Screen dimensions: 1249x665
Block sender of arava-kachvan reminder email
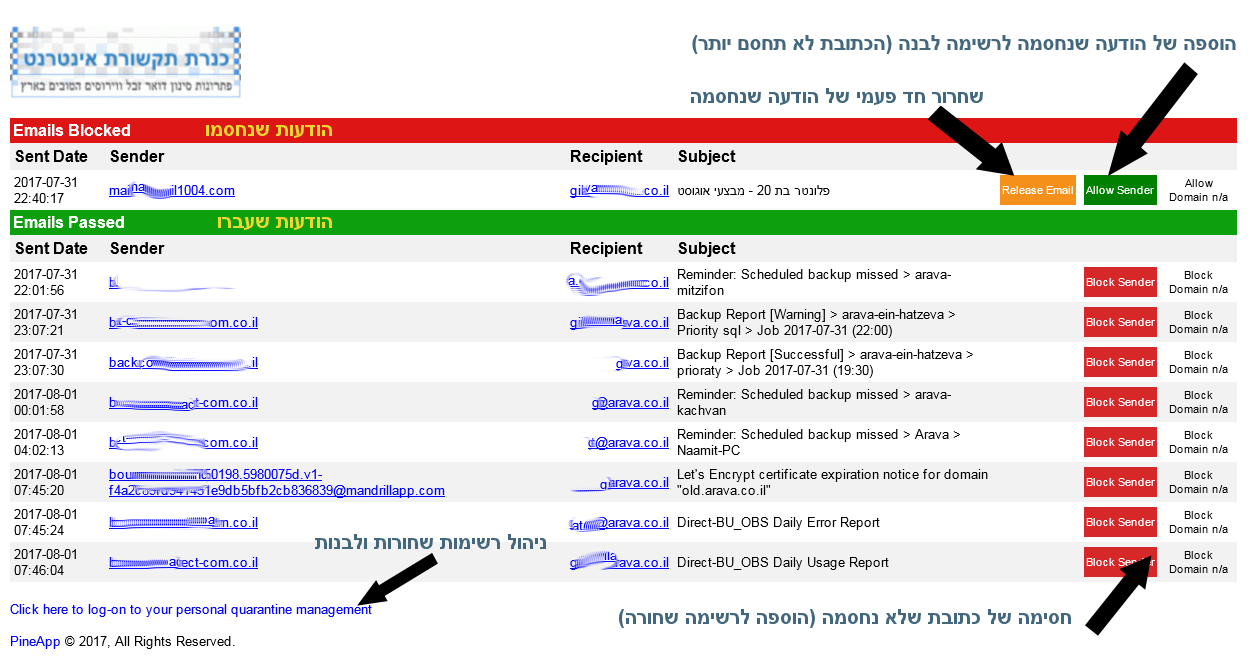1120,402
